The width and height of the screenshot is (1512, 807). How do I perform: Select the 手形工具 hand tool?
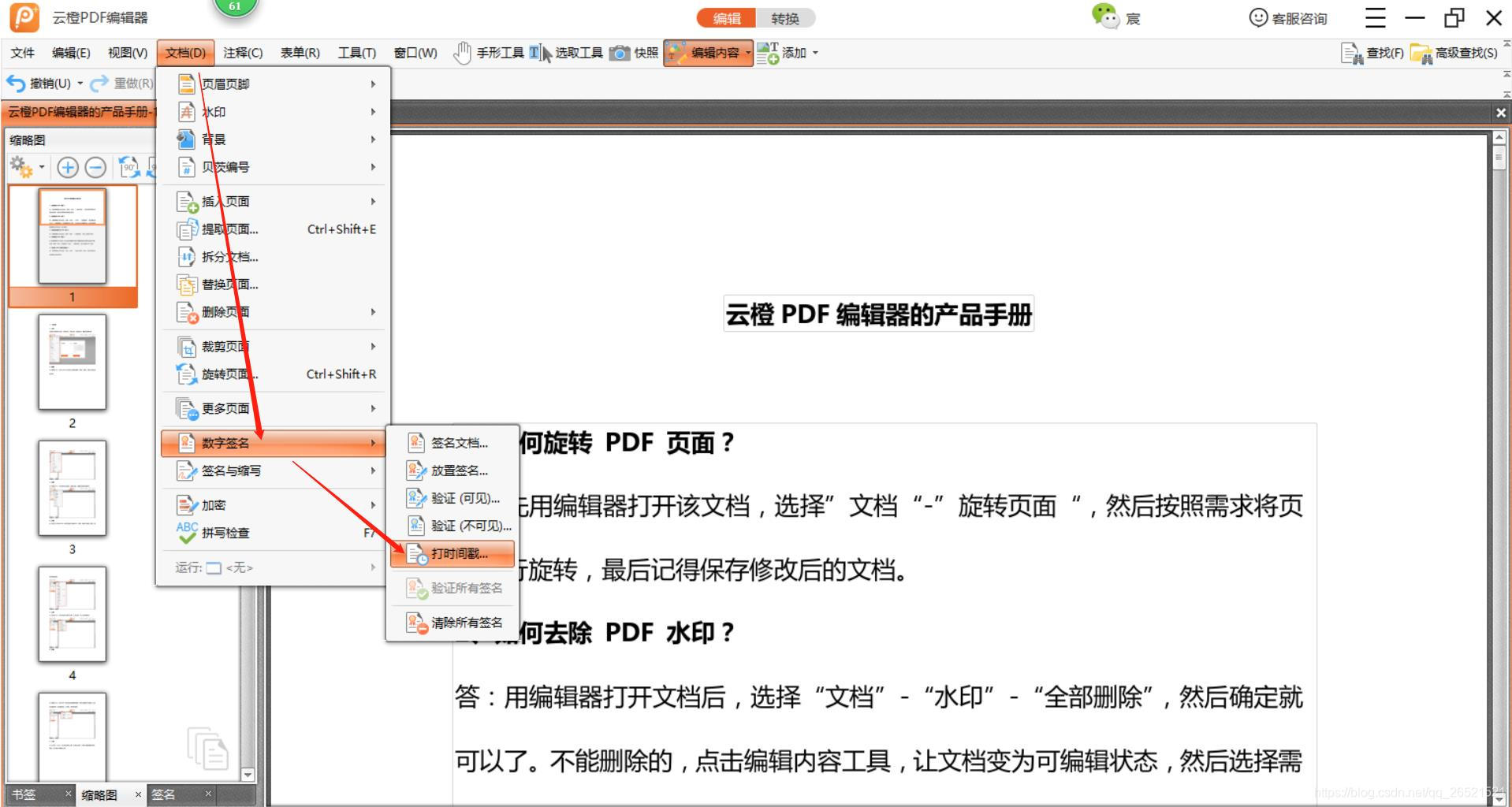coord(489,53)
